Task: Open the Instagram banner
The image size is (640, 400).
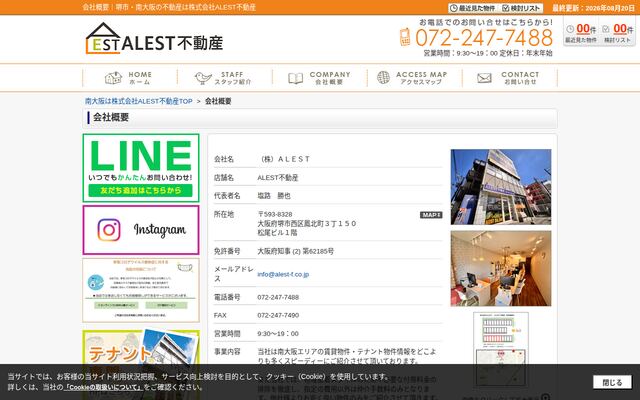Action: click(141, 230)
